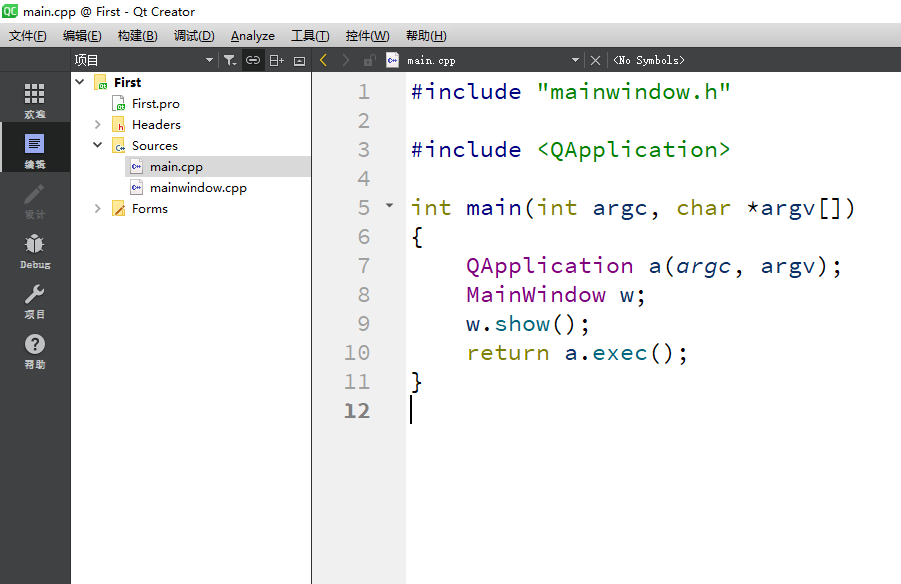Open the No Symbols selector
The height and width of the screenshot is (584, 901).
pos(649,60)
